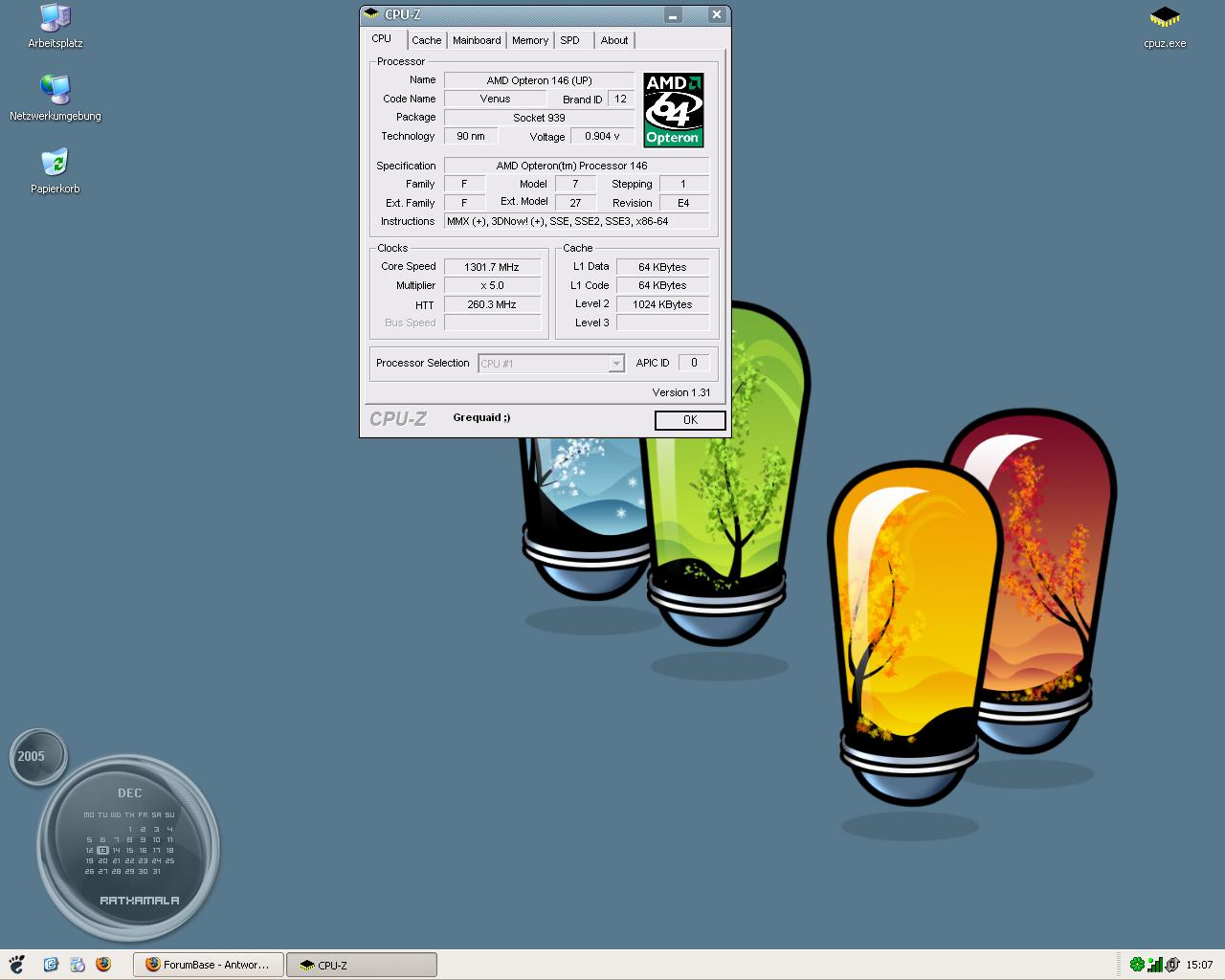This screenshot has height=980, width=1225.
Task: Open the ForumBase taskbar button
Action: tap(209, 965)
